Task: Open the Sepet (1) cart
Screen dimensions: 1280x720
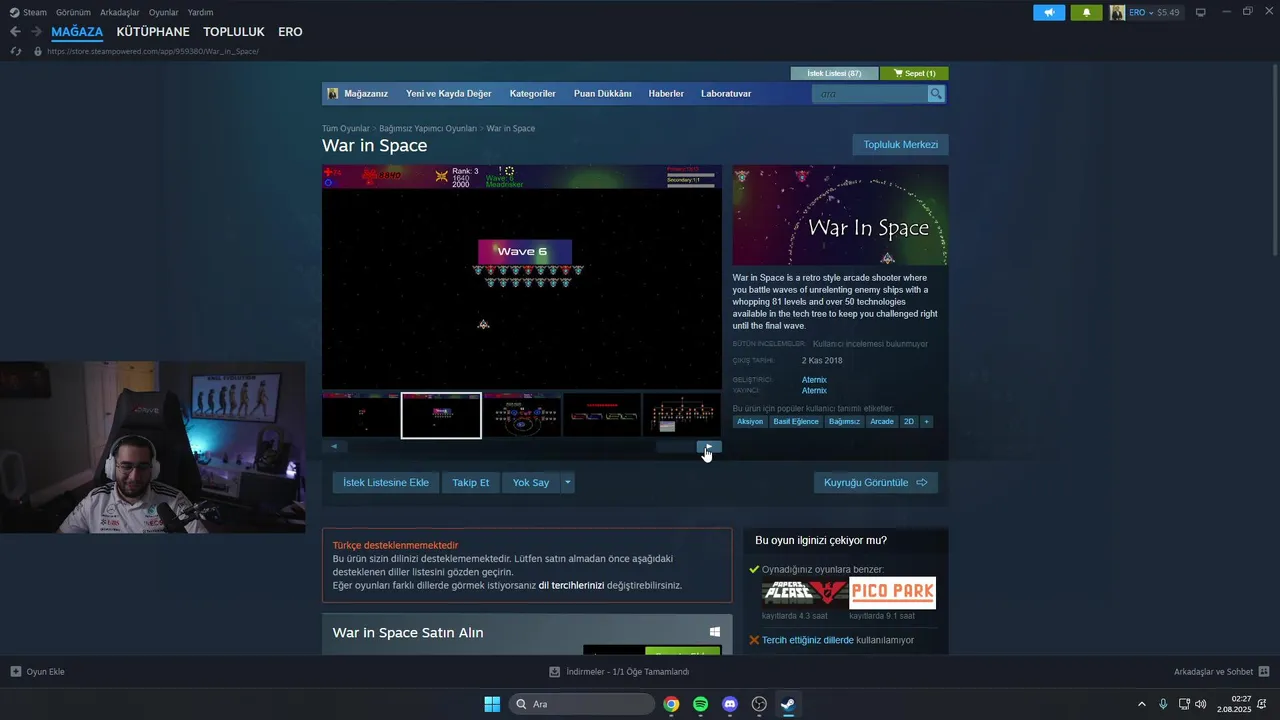Action: [914, 73]
